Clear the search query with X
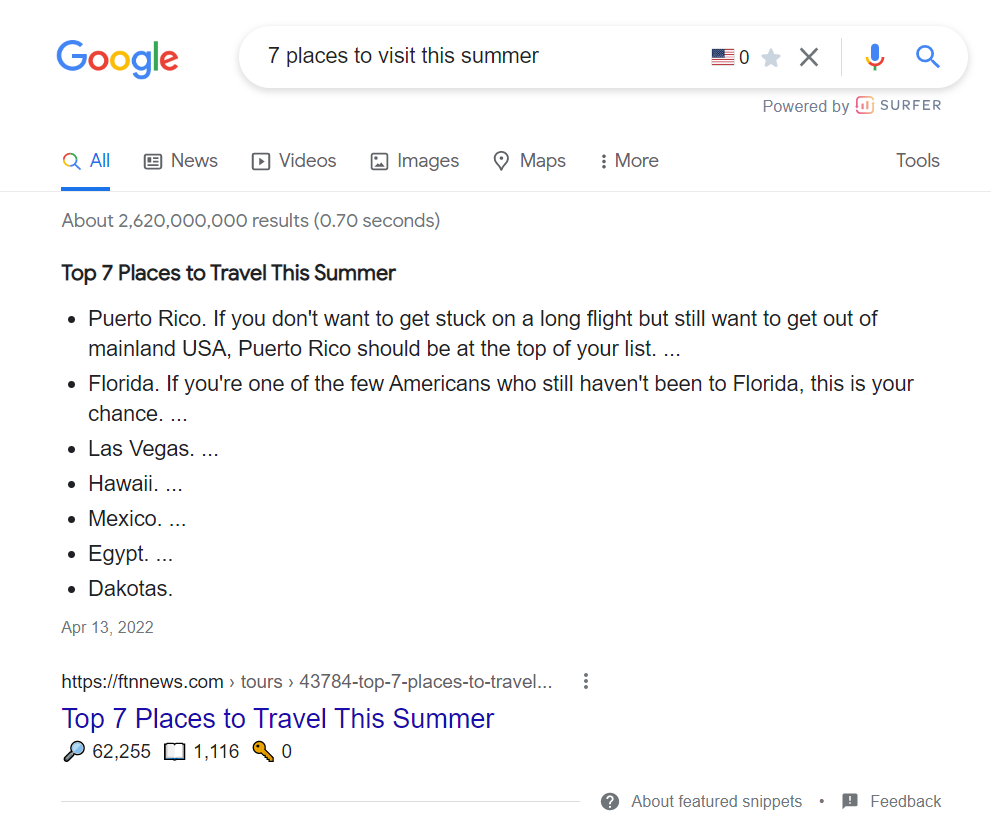 tap(809, 58)
